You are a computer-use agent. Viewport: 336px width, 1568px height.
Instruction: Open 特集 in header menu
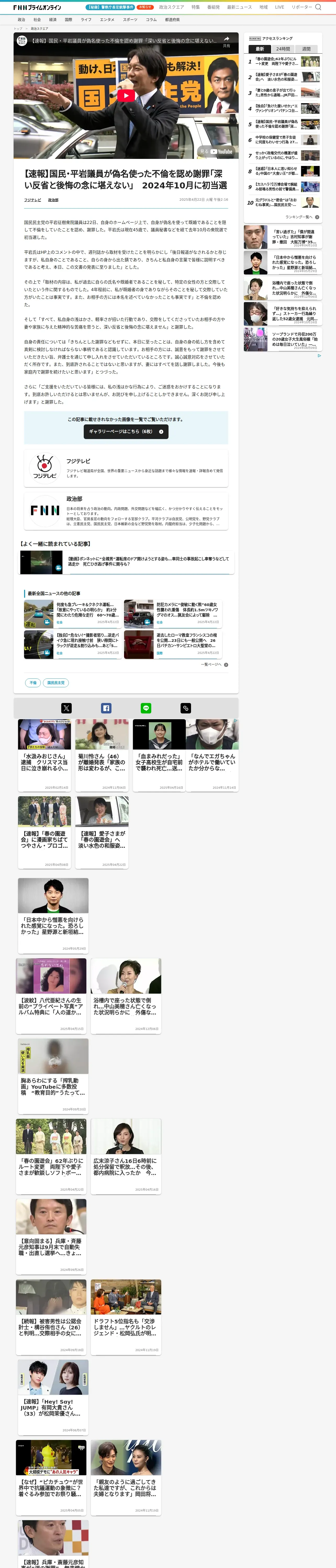[195, 7]
